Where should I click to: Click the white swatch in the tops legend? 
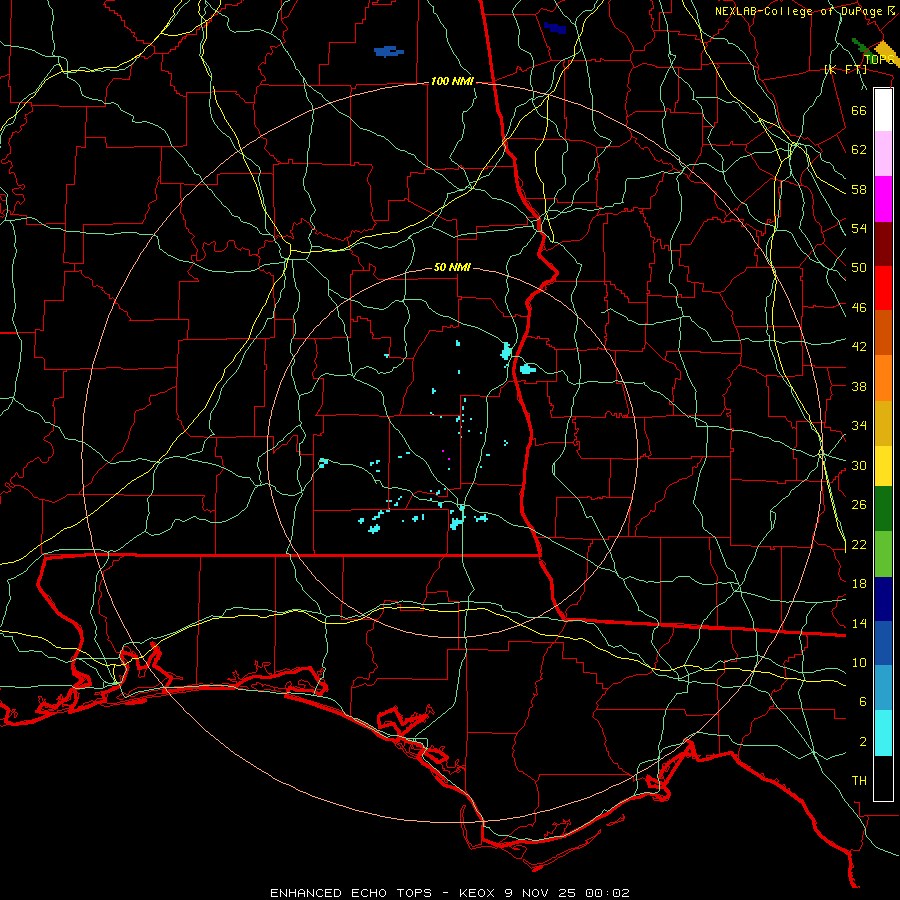tap(883, 110)
